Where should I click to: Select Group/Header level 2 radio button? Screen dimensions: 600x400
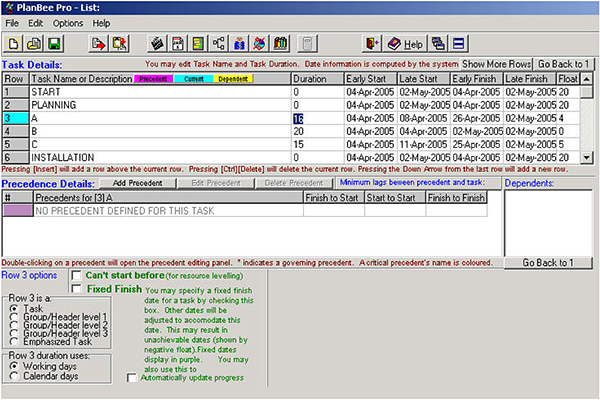[x=14, y=325]
